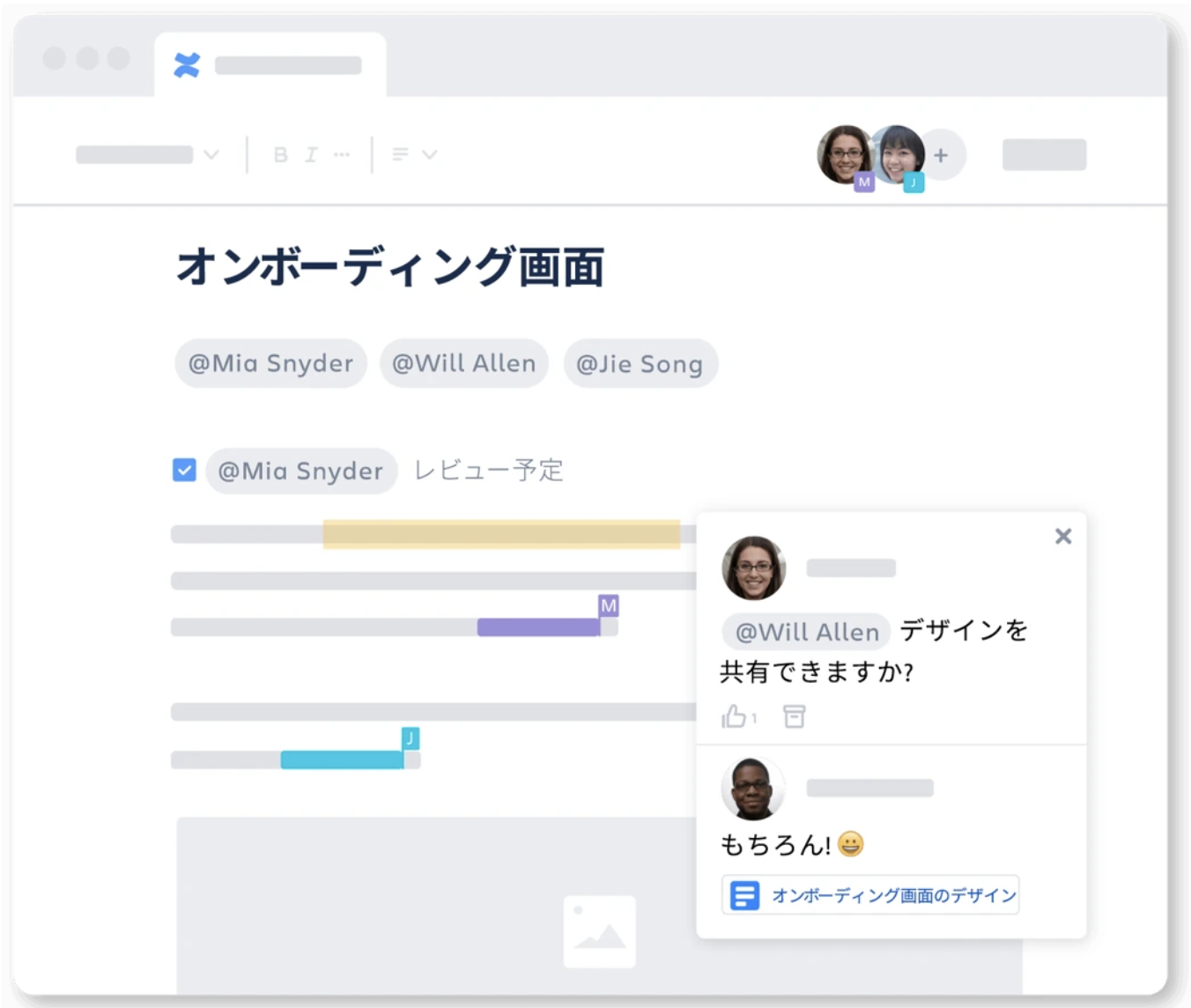Open Mia's avatar in the header

tap(846, 155)
